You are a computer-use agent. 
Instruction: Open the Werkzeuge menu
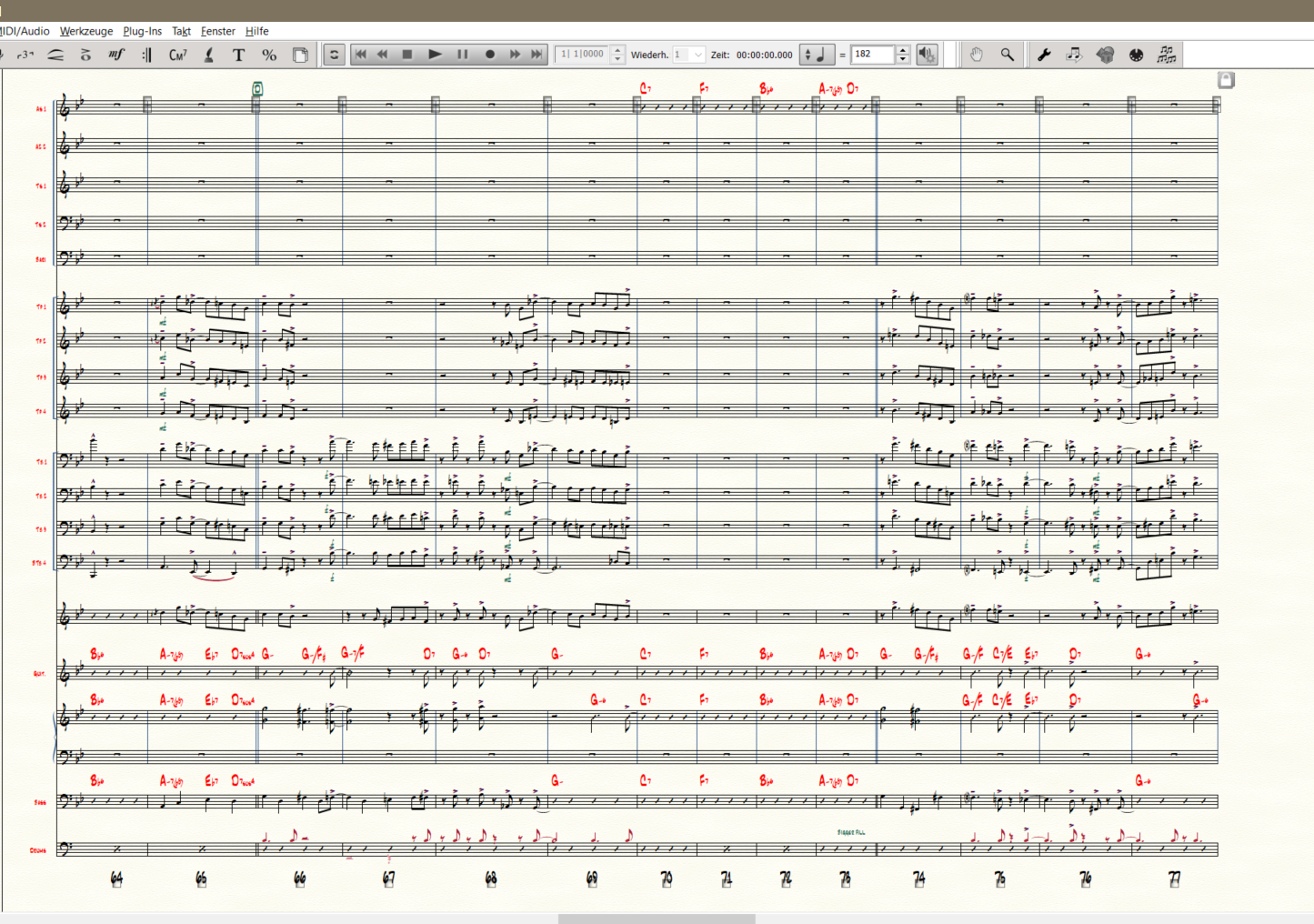tap(86, 31)
